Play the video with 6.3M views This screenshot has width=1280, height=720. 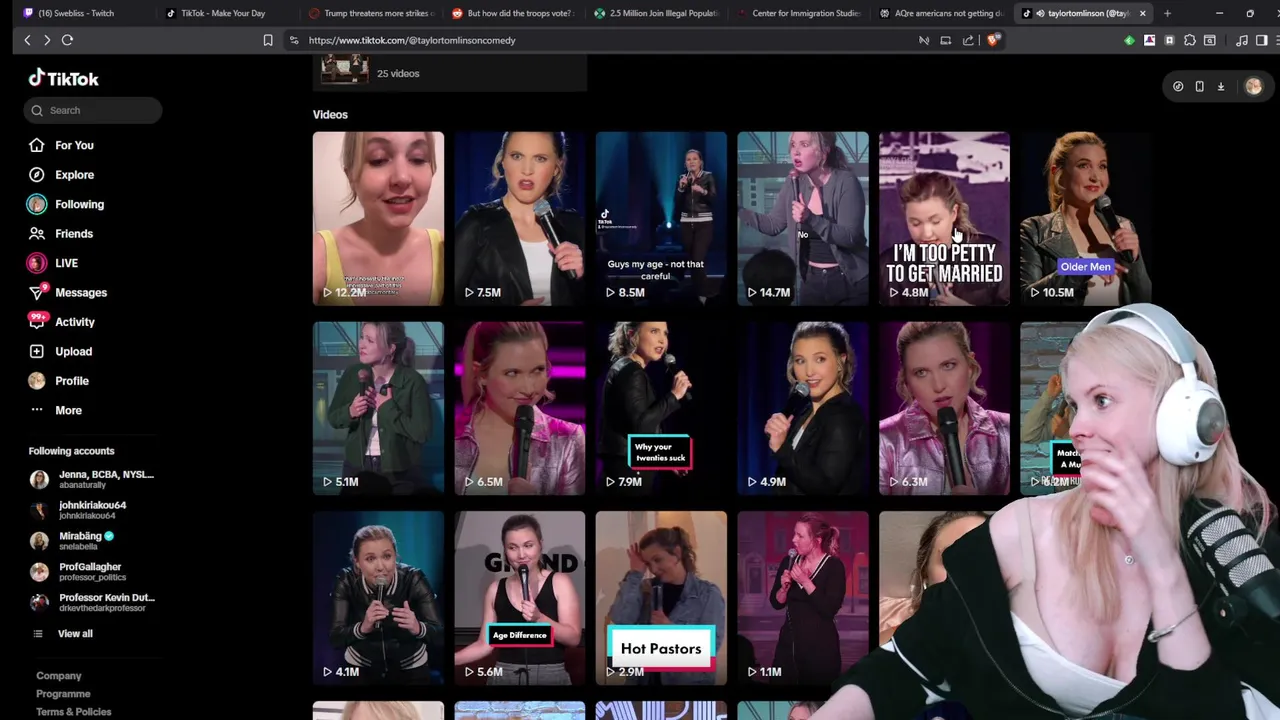pyautogui.click(x=944, y=408)
